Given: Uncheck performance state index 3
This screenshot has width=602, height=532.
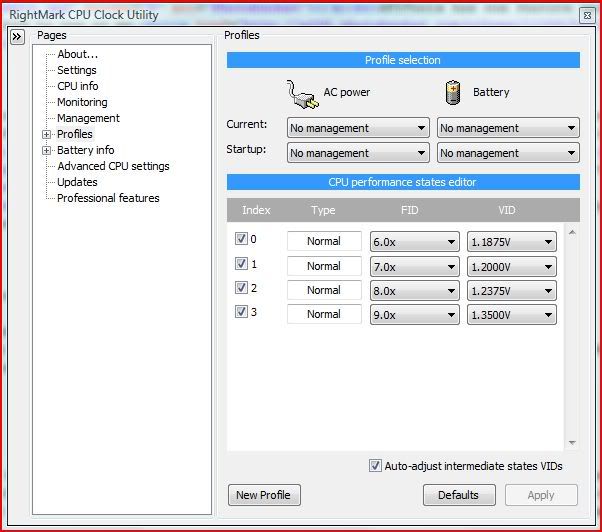Looking at the screenshot, I should point(241,311).
